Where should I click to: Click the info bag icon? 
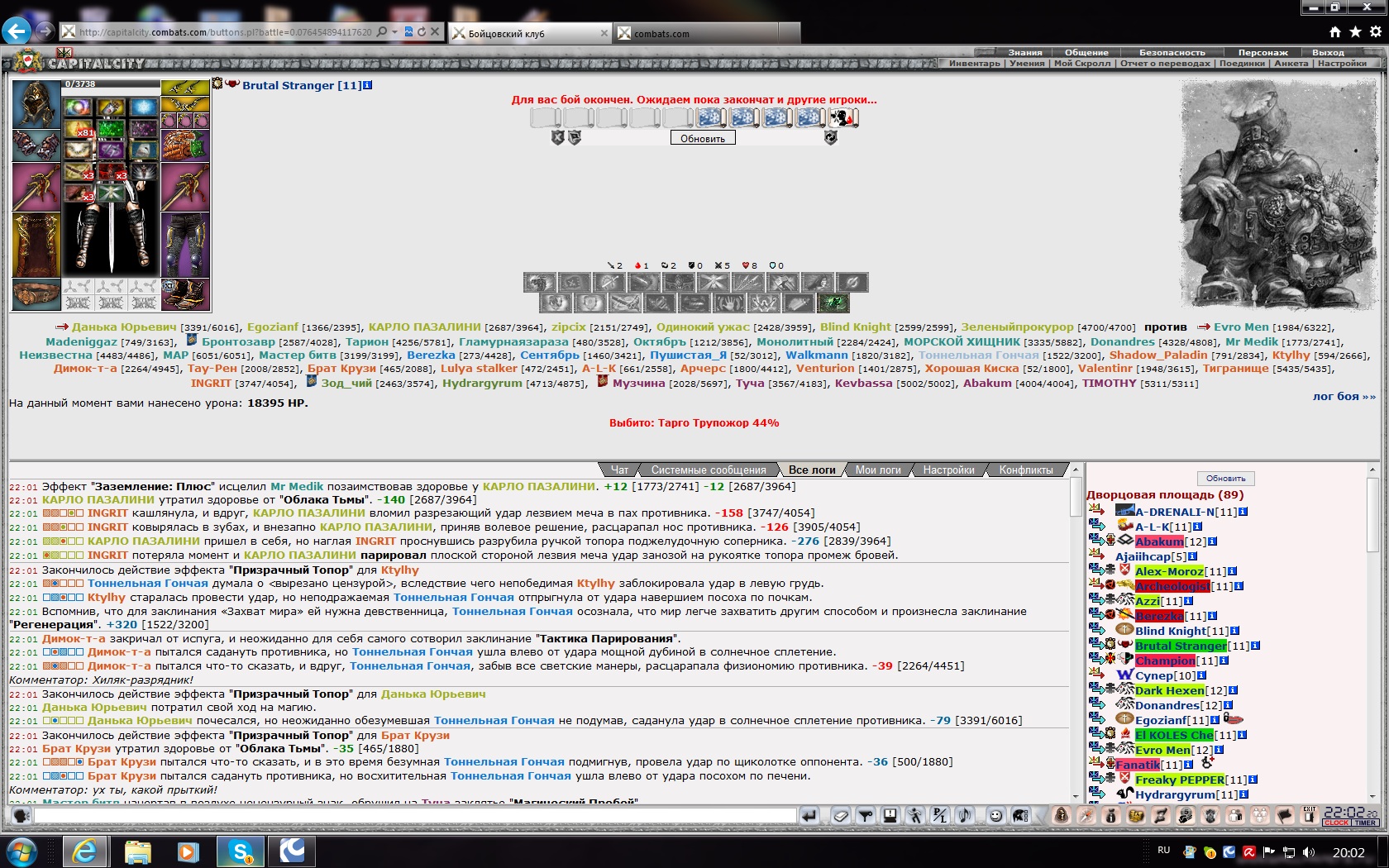point(1111,816)
